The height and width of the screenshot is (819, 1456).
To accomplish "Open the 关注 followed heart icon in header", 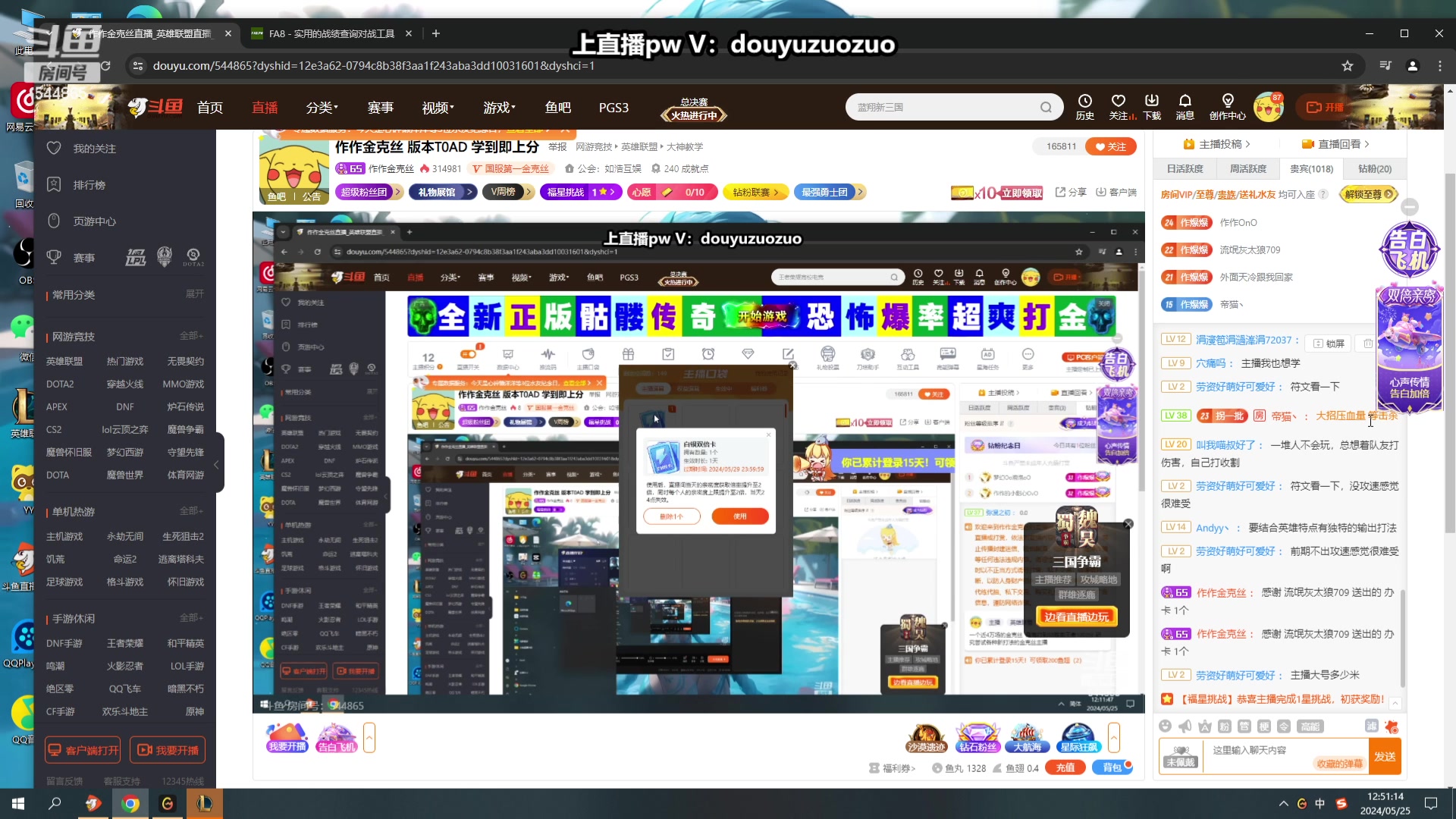I will (x=1119, y=107).
